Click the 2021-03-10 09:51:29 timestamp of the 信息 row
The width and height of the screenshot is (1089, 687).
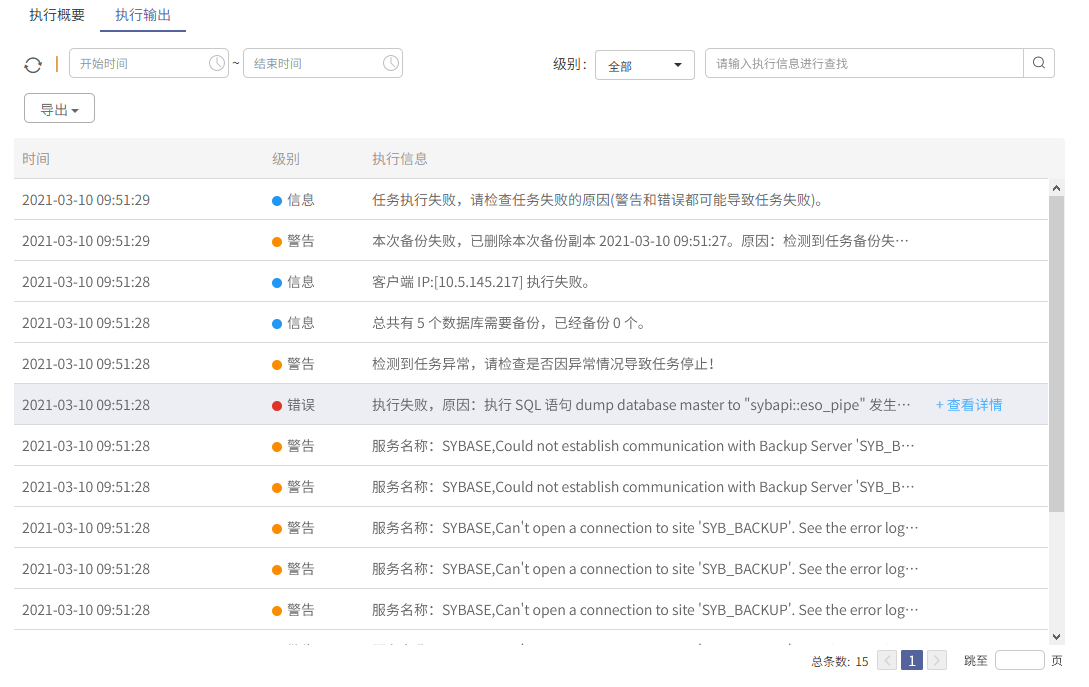pyautogui.click(x=86, y=200)
